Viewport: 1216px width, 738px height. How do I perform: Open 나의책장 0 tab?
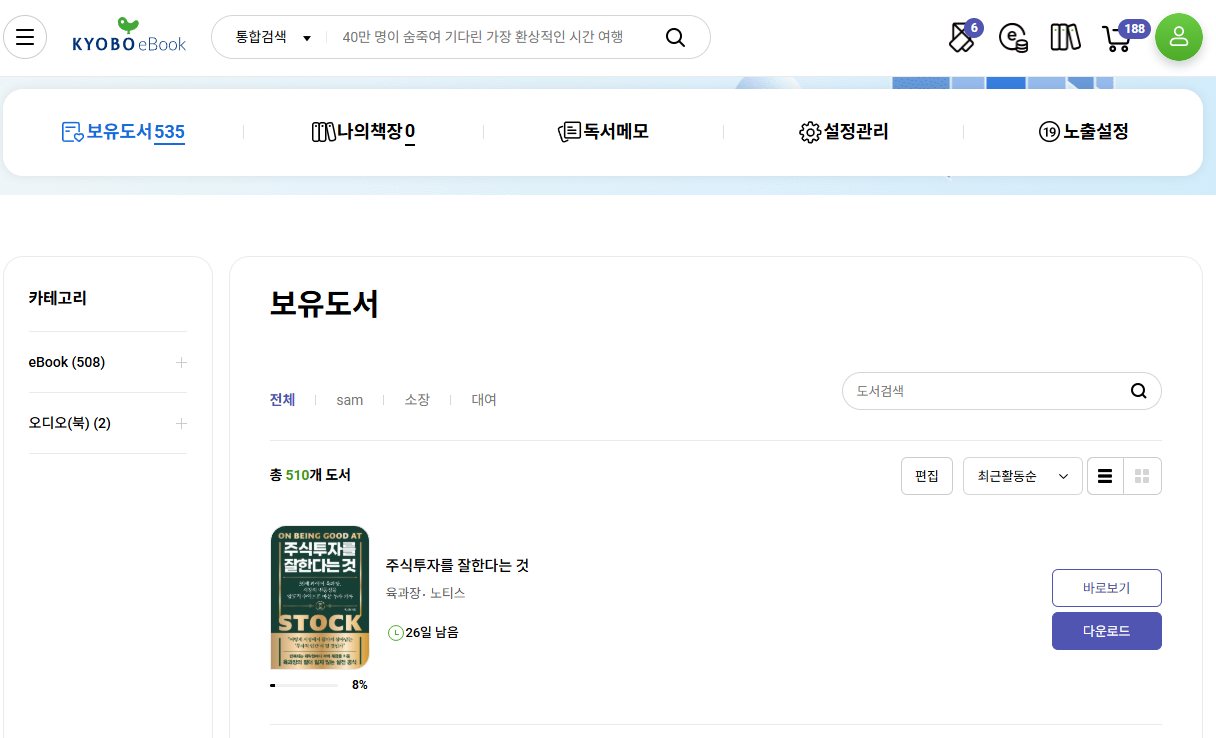[363, 132]
